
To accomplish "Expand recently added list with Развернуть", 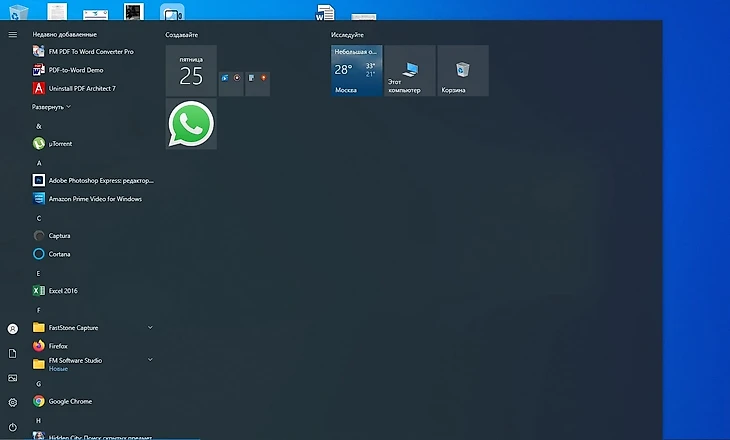I will coord(52,107).
